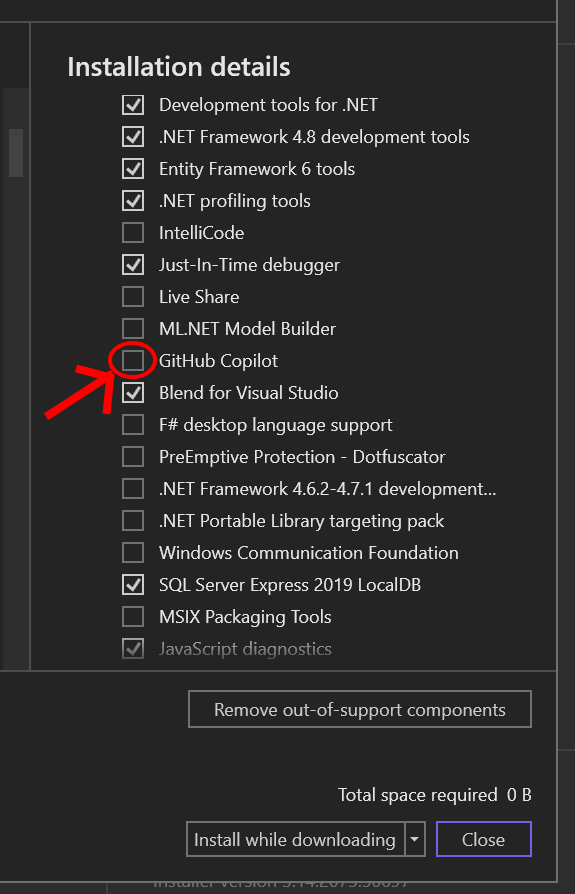
Task: Click the Close button
Action: click(x=483, y=839)
